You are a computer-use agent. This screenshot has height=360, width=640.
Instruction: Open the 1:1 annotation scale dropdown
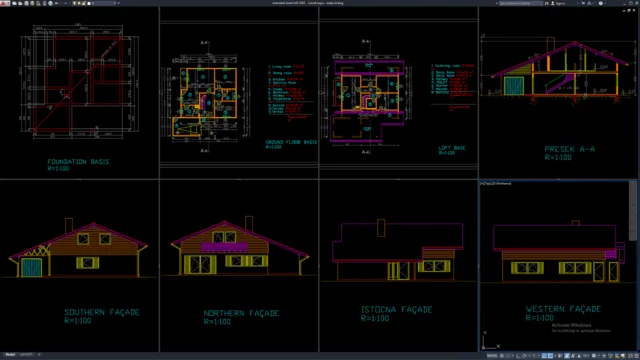[x=587, y=356]
